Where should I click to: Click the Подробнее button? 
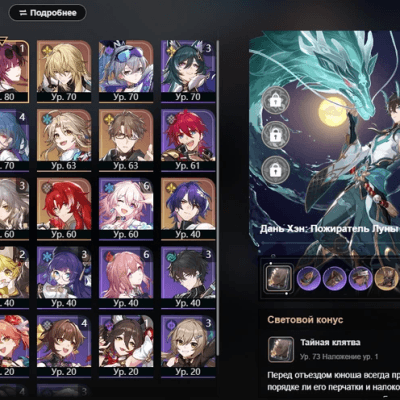(47, 13)
